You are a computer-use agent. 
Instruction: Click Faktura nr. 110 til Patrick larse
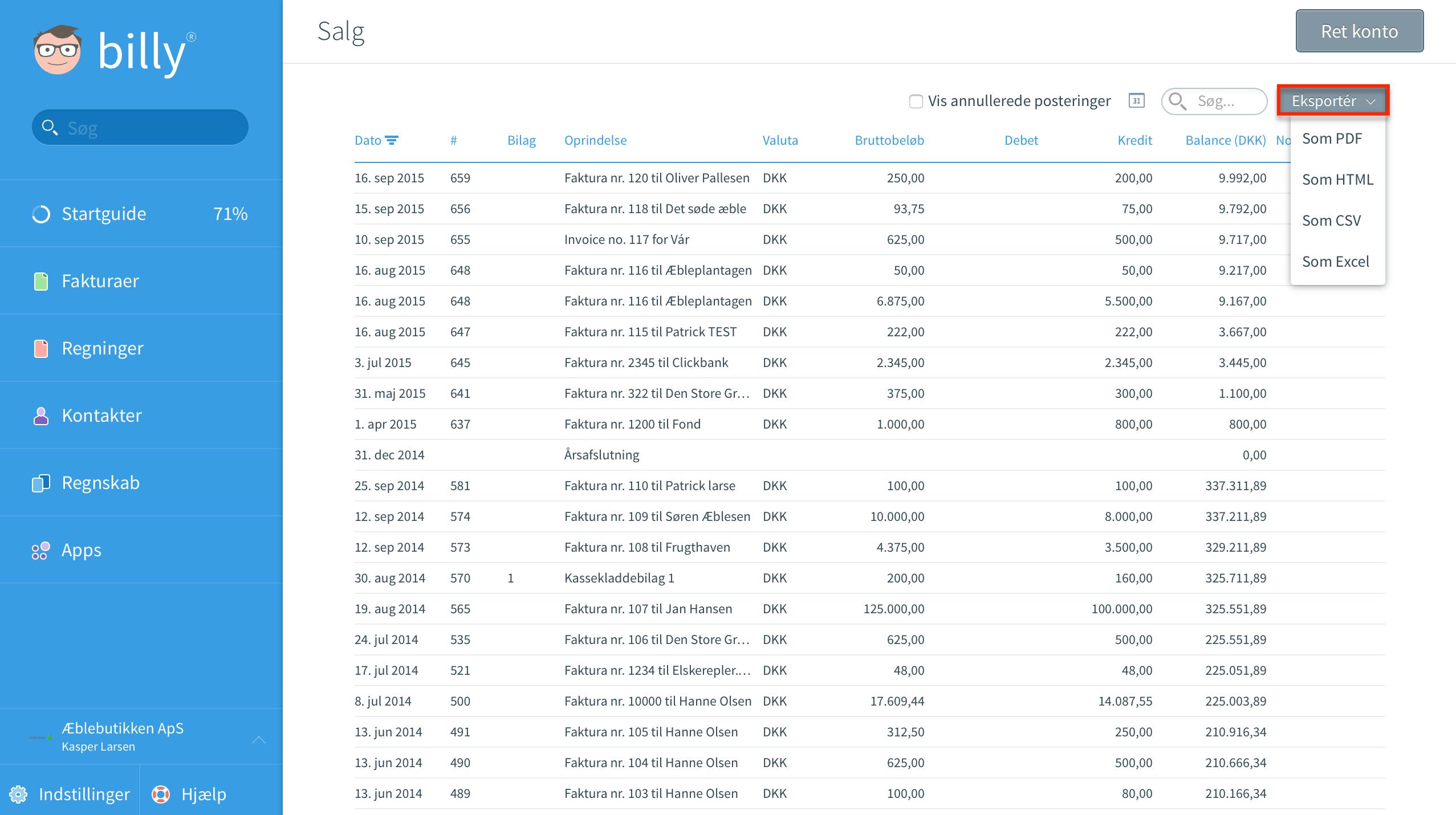[650, 486]
